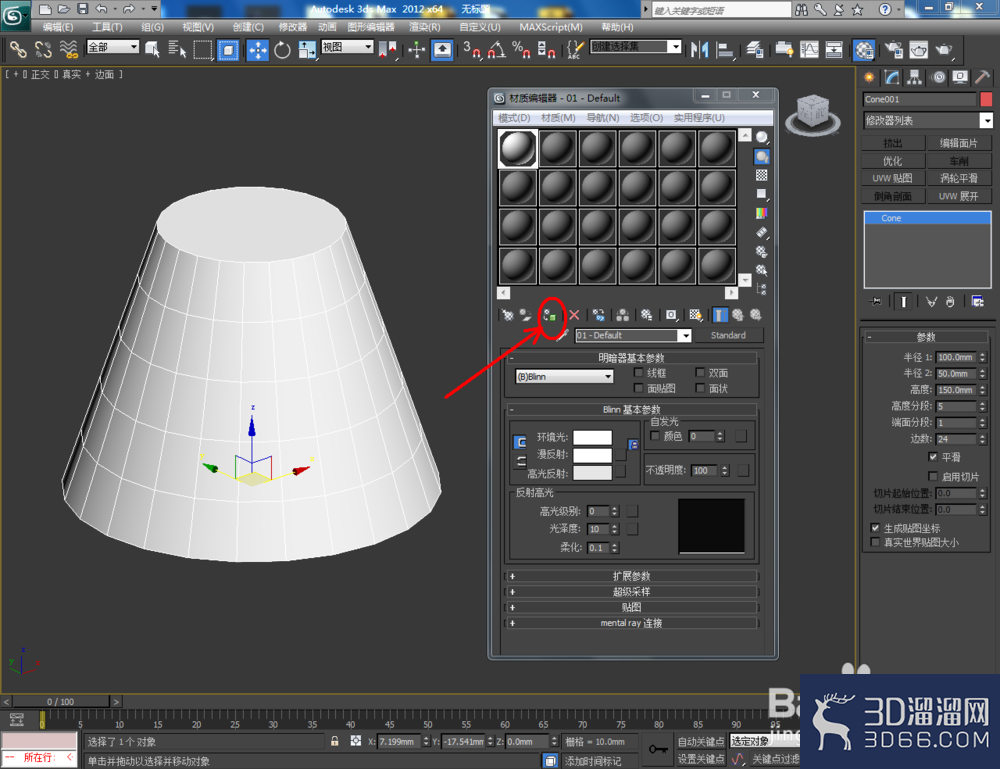Click the Align tool icon
This screenshot has width=1000, height=769.
[x=725, y=50]
